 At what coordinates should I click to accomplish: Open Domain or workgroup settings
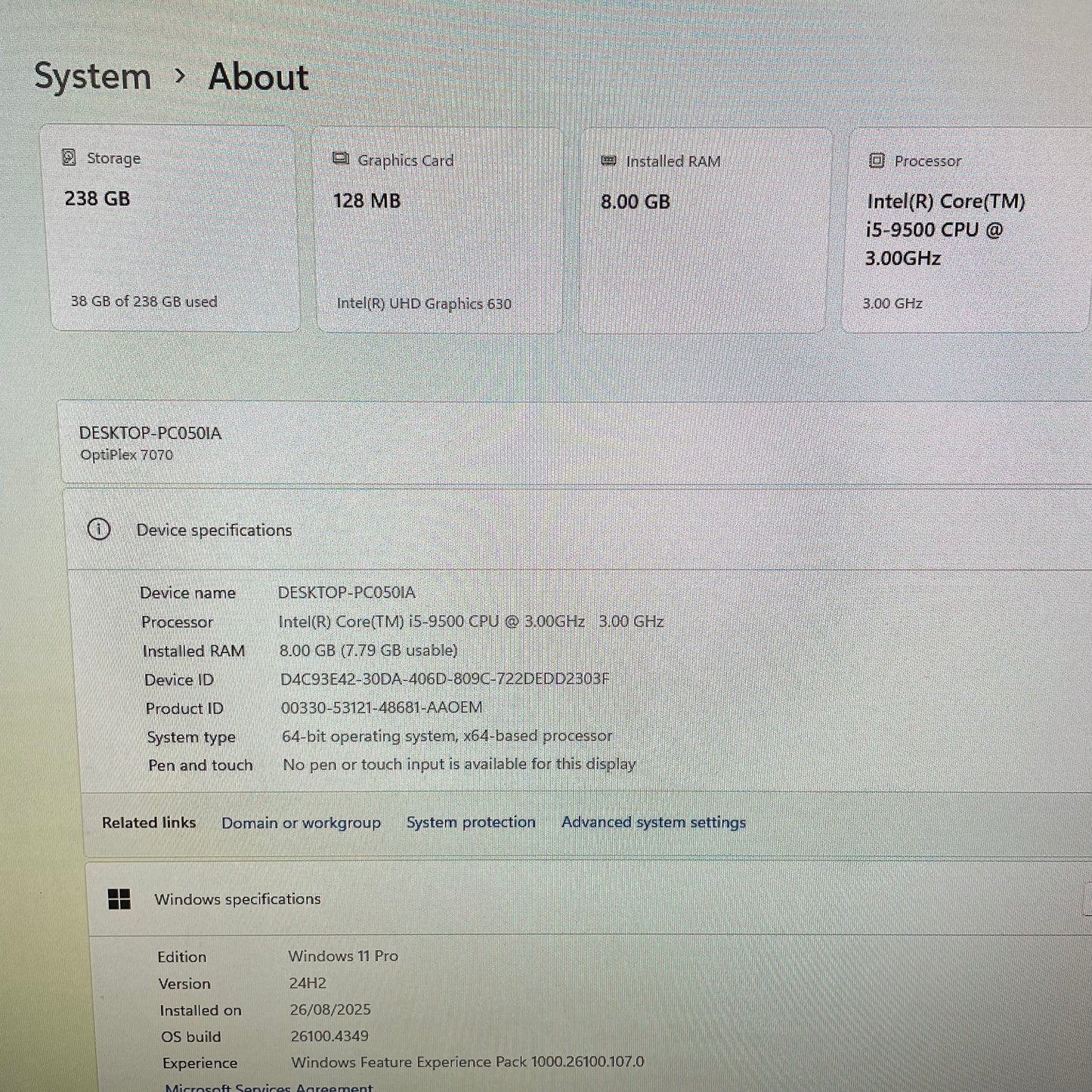tap(301, 822)
